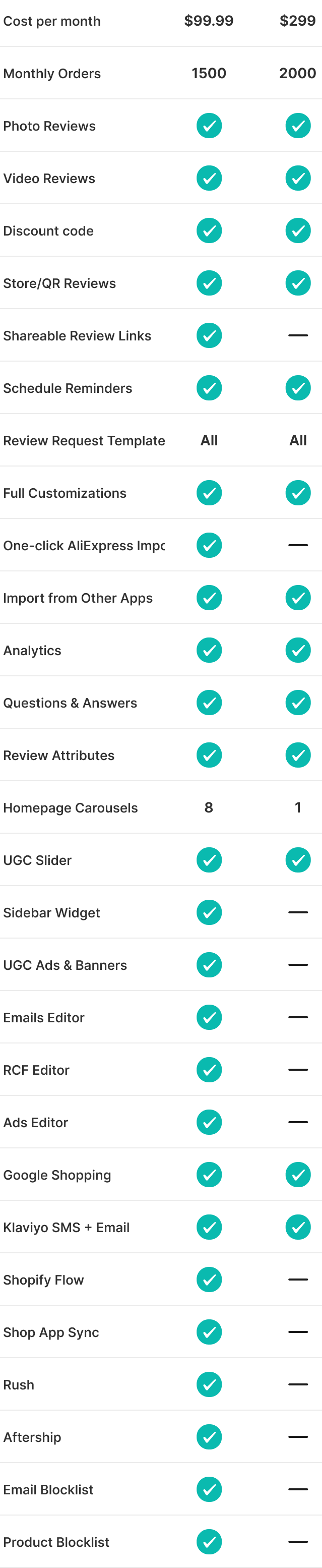Viewport: 322px width, 1568px height.
Task: Click Shopify Flow checkmark in $99.99 column
Action: coord(209,1280)
